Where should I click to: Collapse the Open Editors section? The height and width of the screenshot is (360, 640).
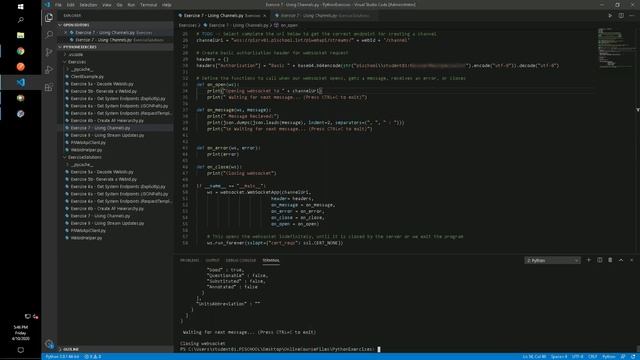pyautogui.click(x=116, y=25)
